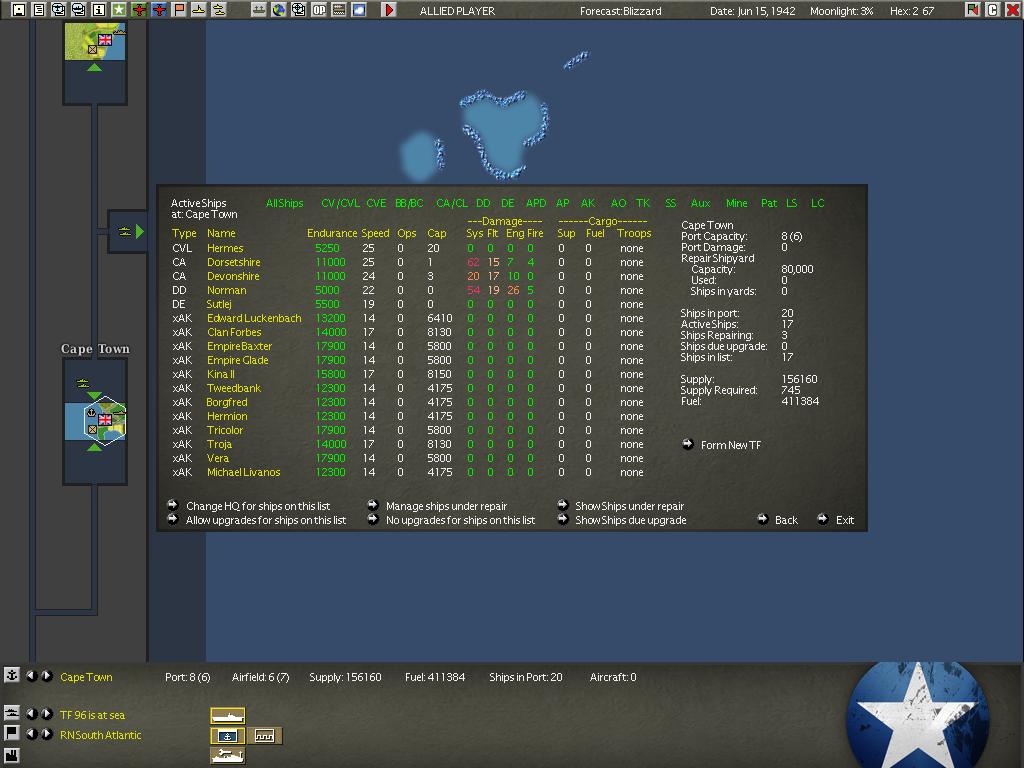Click the pier dock button next to anchor
1024x768 pixels.
[x=264, y=735]
